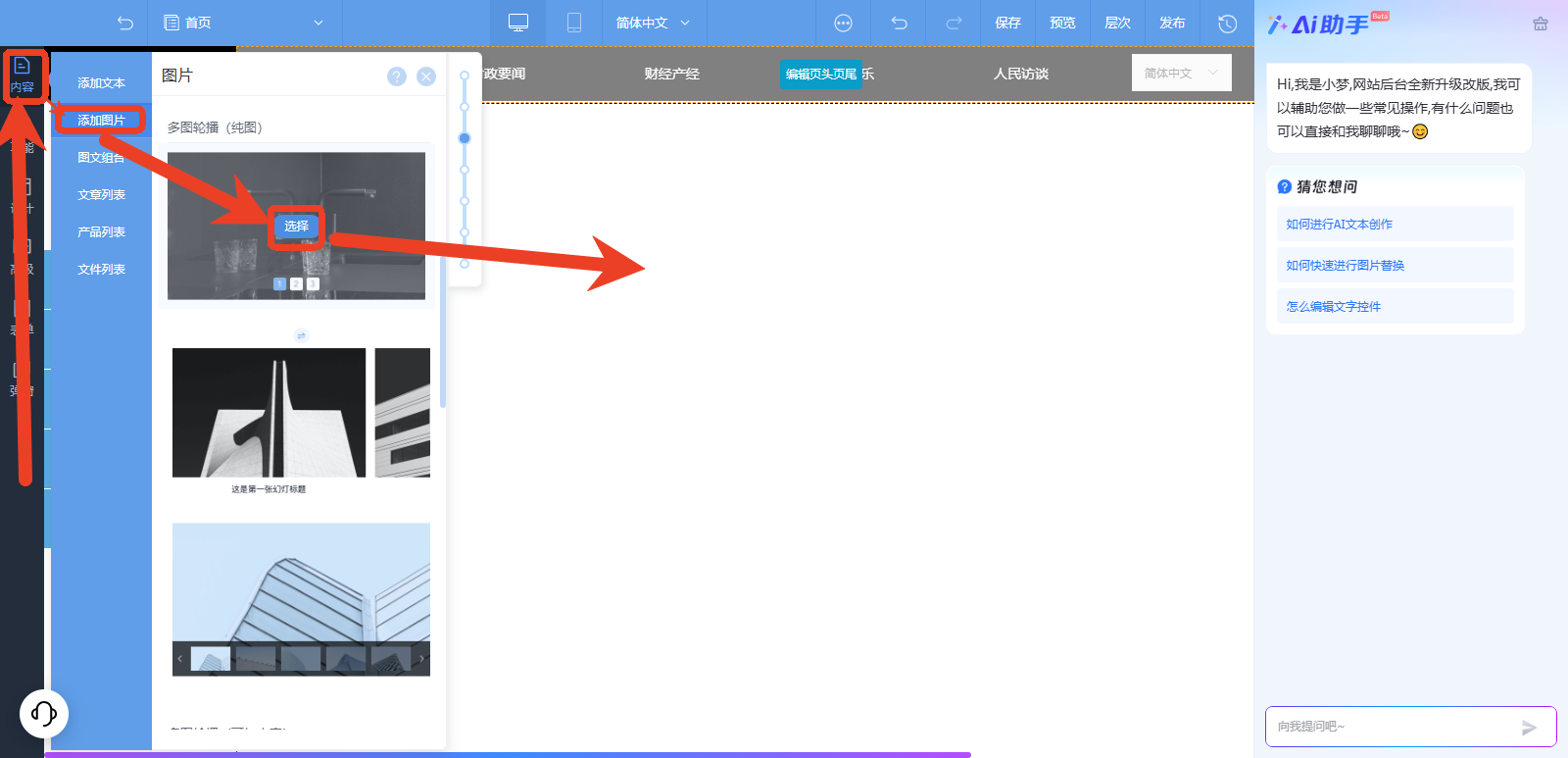Viewport: 1568px width, 758px height.
Task: Open the 内容 sidebar section
Action: 23,75
